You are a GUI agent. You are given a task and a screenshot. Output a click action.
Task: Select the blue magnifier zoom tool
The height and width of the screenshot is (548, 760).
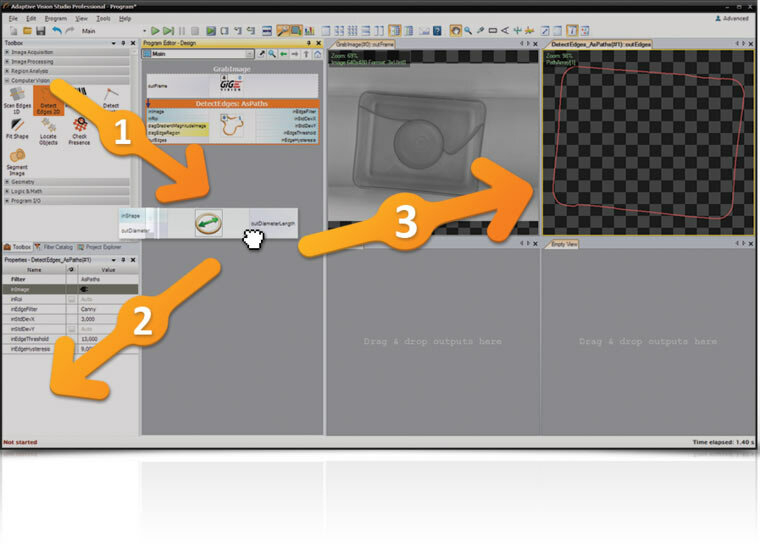(x=468, y=31)
